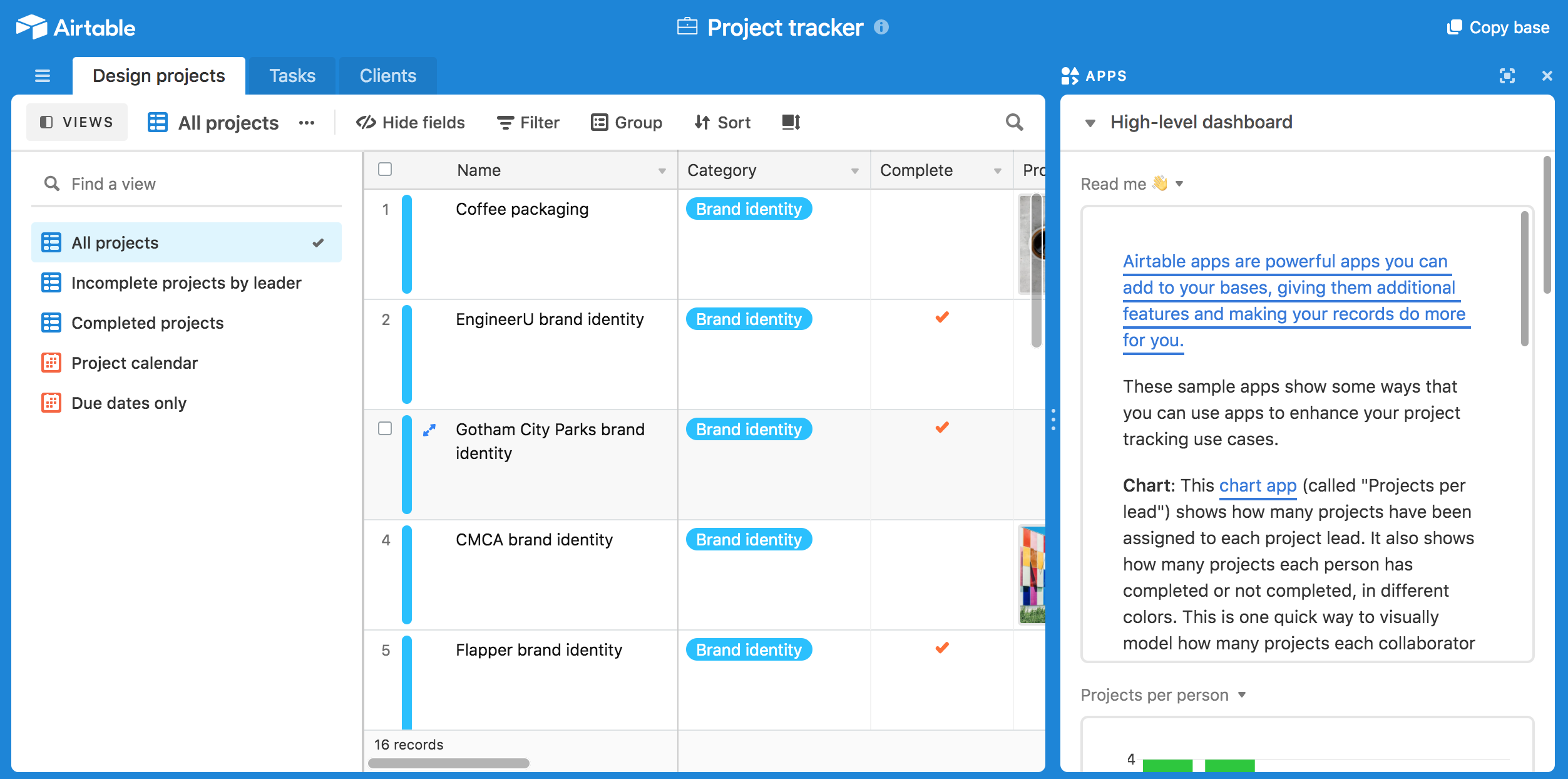This screenshot has width=1568, height=779.
Task: Click the fullscreen apps icon
Action: tap(1507, 76)
